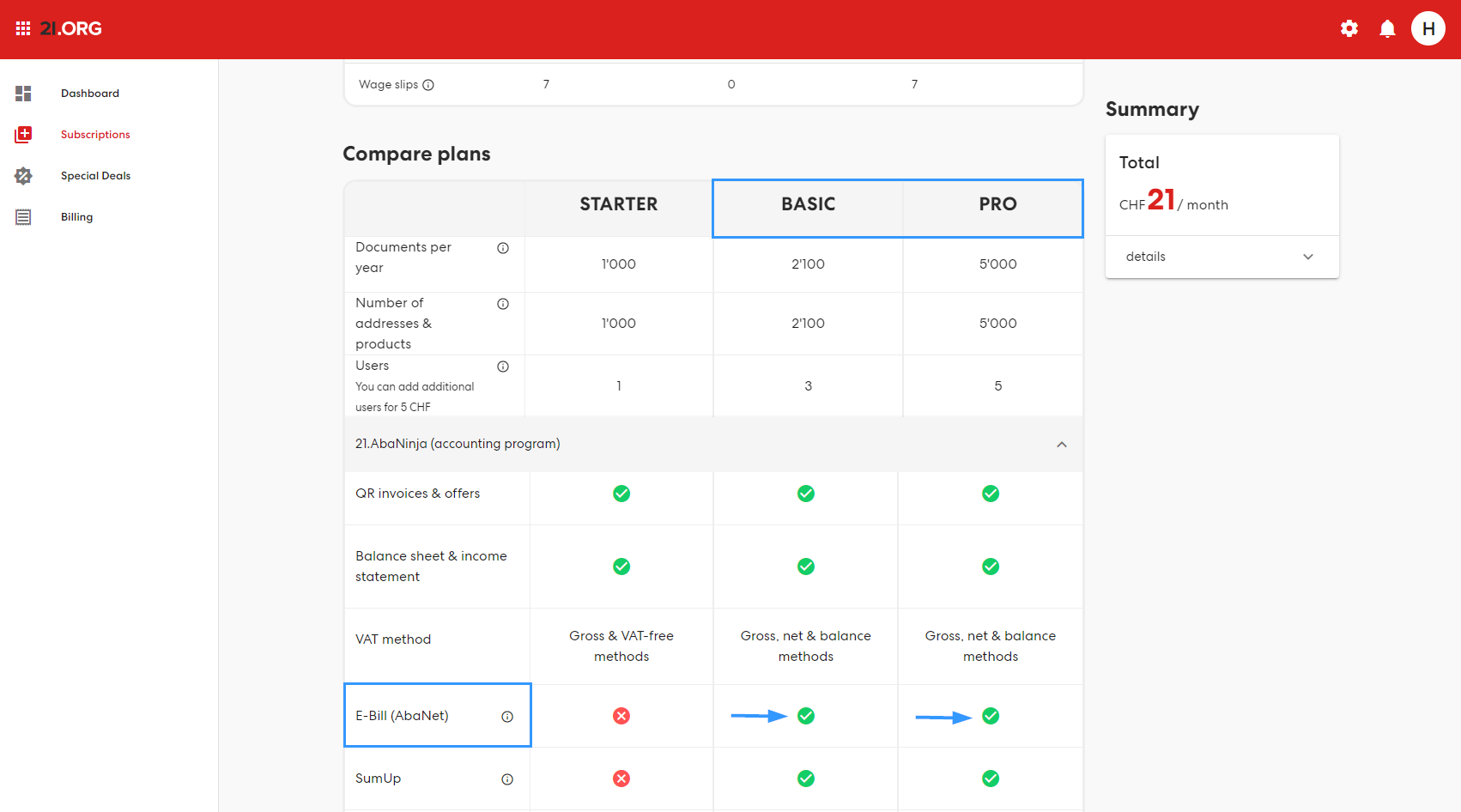The height and width of the screenshot is (812, 1461).
Task: Open settings gear in header
Action: [1349, 28]
